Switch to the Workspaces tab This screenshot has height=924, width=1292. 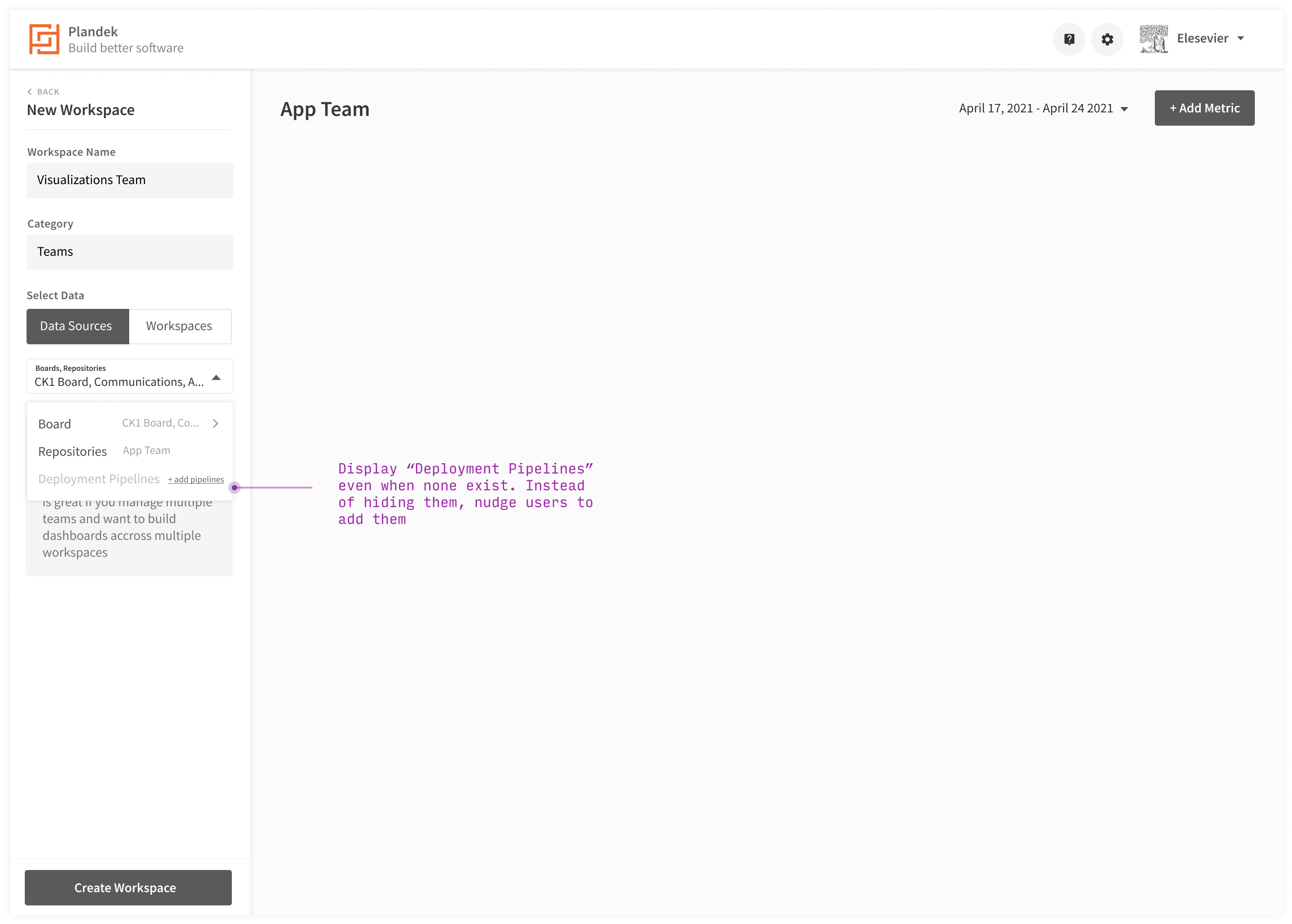pos(179,326)
